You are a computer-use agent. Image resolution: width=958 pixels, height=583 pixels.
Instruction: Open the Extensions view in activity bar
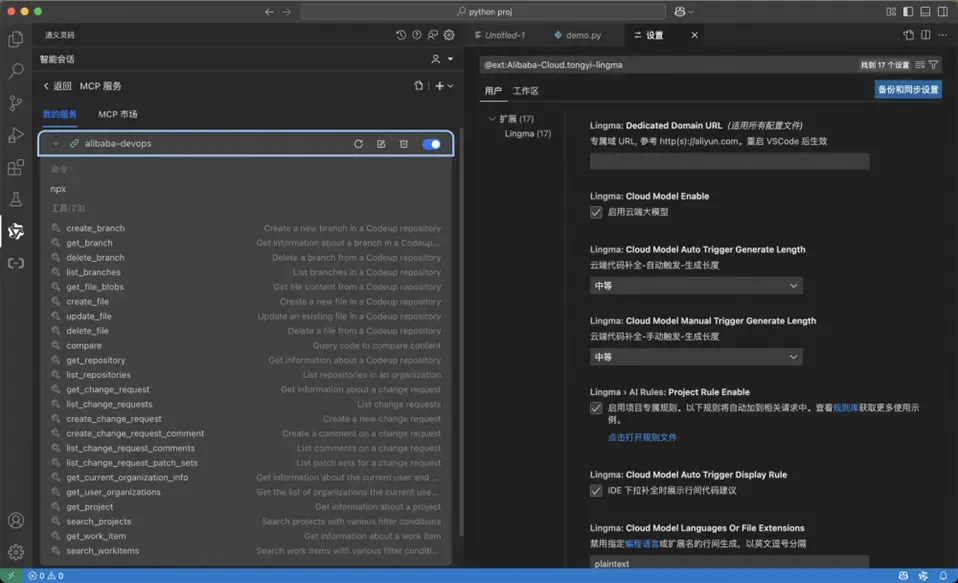tap(16, 167)
